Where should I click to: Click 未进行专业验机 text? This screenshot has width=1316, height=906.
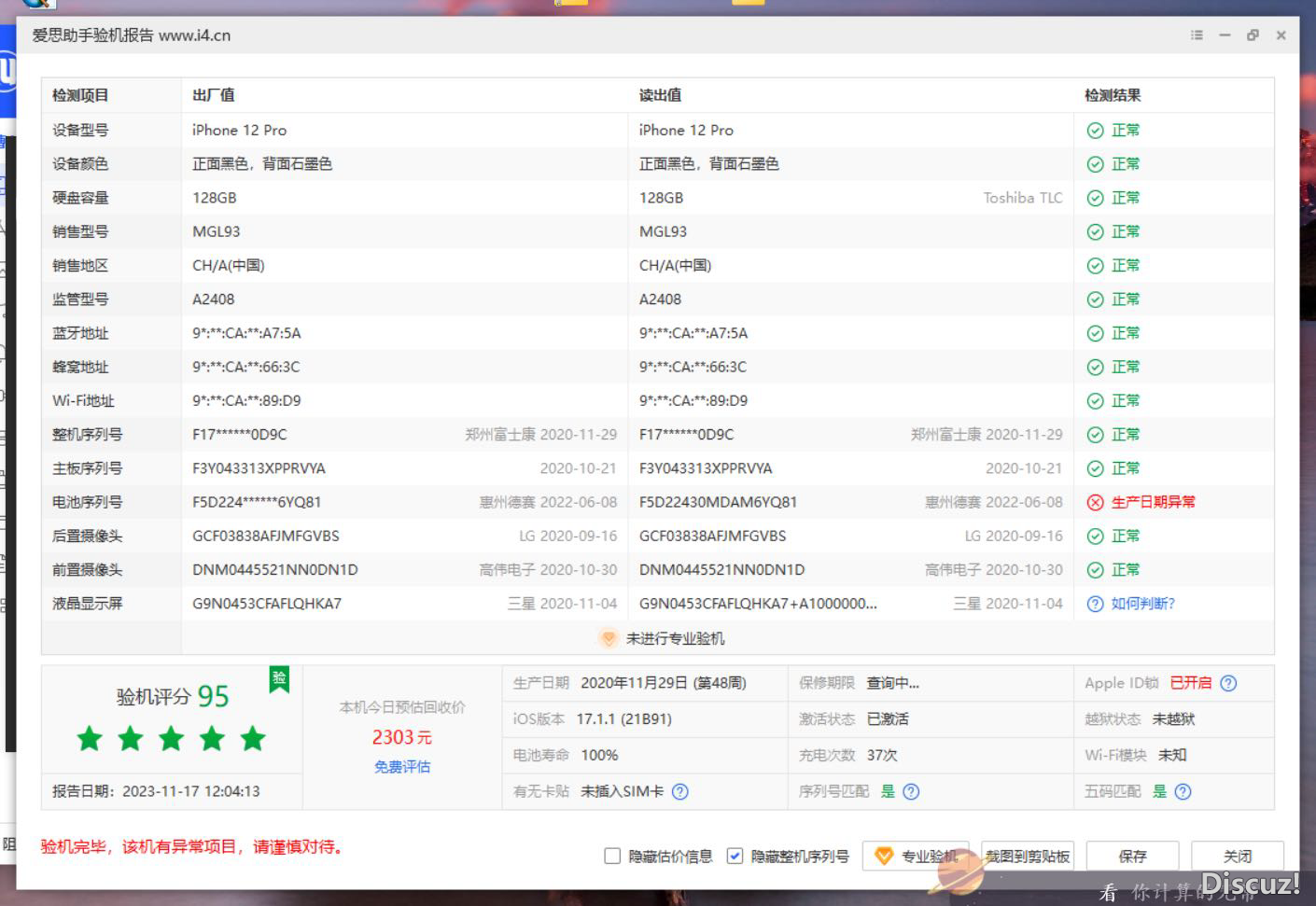pos(675,638)
